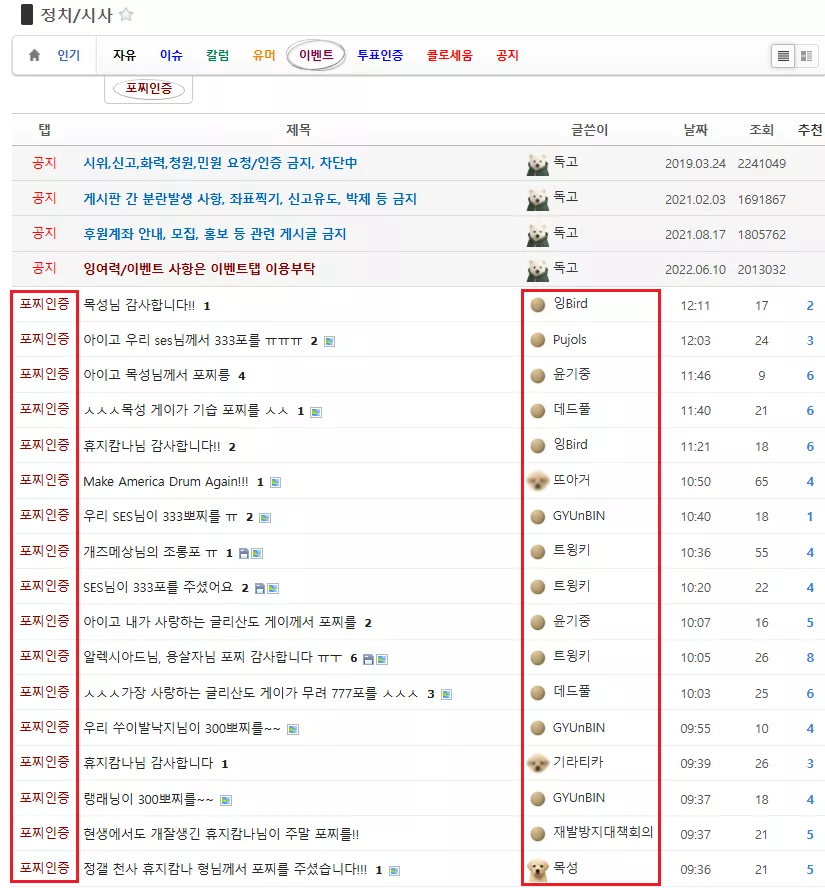Click author name 윤기중 on the 11:46 post
825x888 pixels.
click(571, 374)
